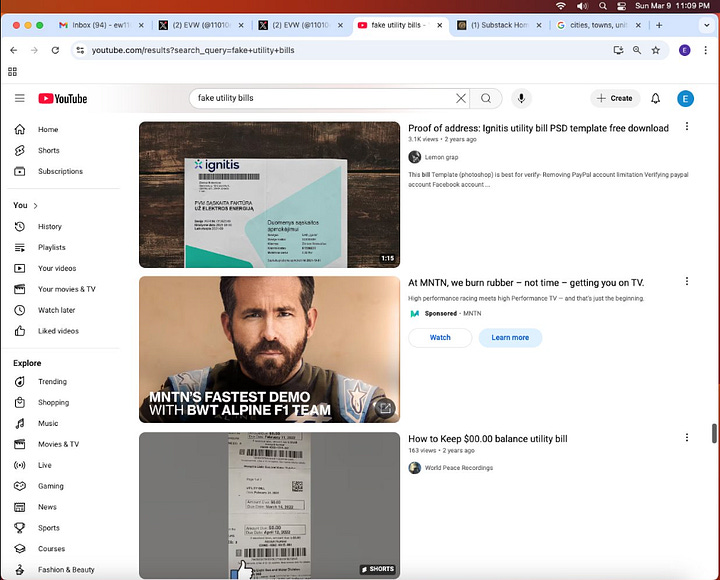This screenshot has height=580, width=720.
Task: Reload the page
Action: coord(55,50)
